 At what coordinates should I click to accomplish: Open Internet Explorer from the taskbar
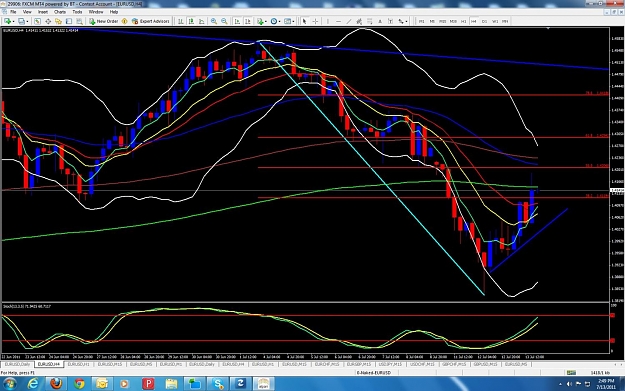(x=33, y=384)
